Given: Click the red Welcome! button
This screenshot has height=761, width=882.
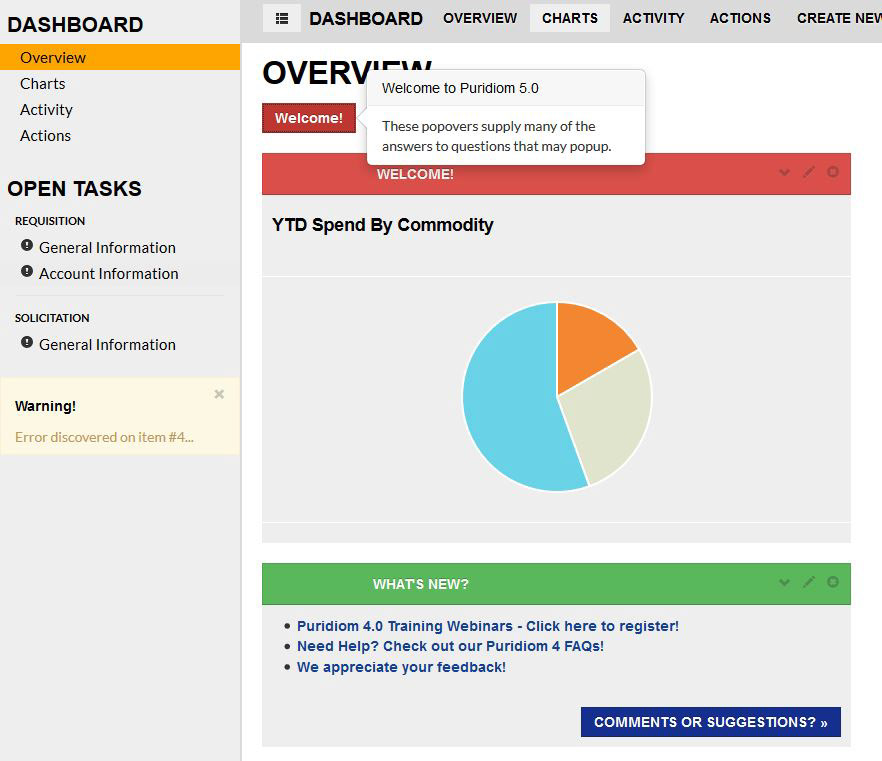Looking at the screenshot, I should (x=309, y=118).
